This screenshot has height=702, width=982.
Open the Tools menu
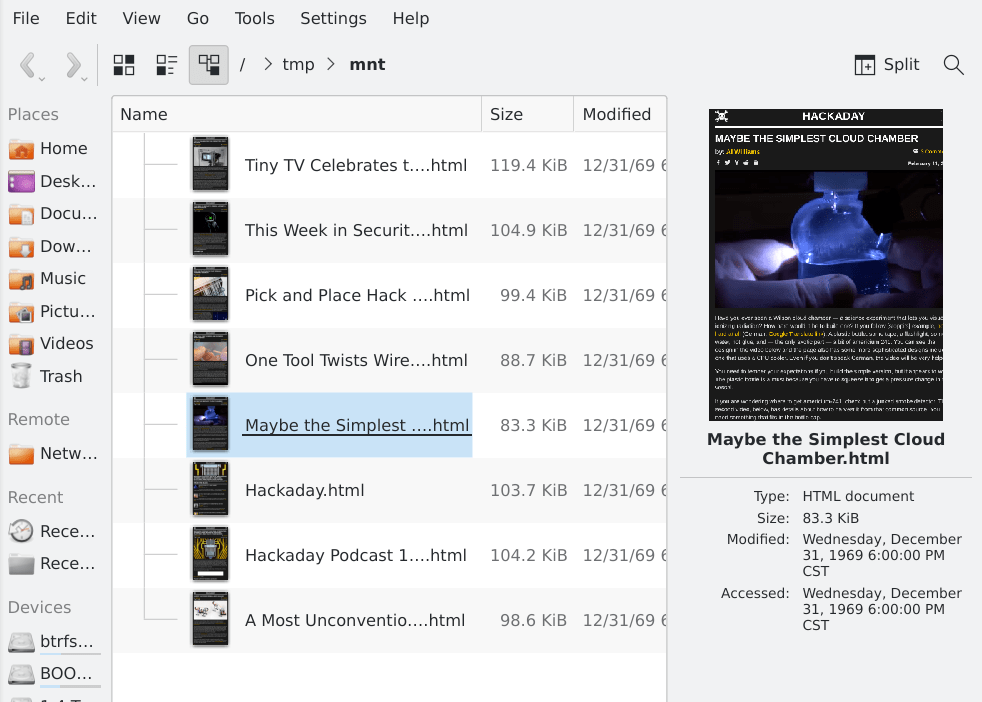254,18
